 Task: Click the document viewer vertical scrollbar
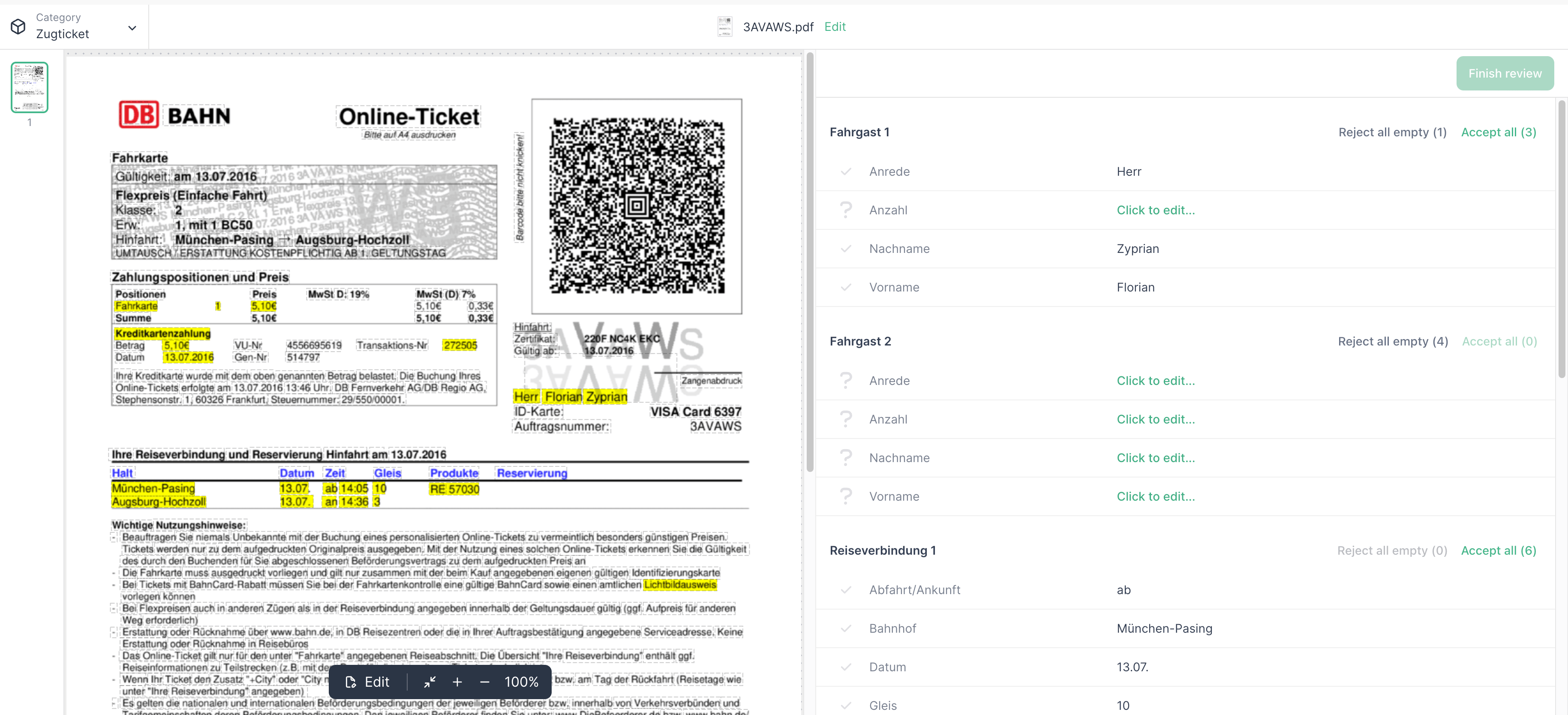[810, 261]
